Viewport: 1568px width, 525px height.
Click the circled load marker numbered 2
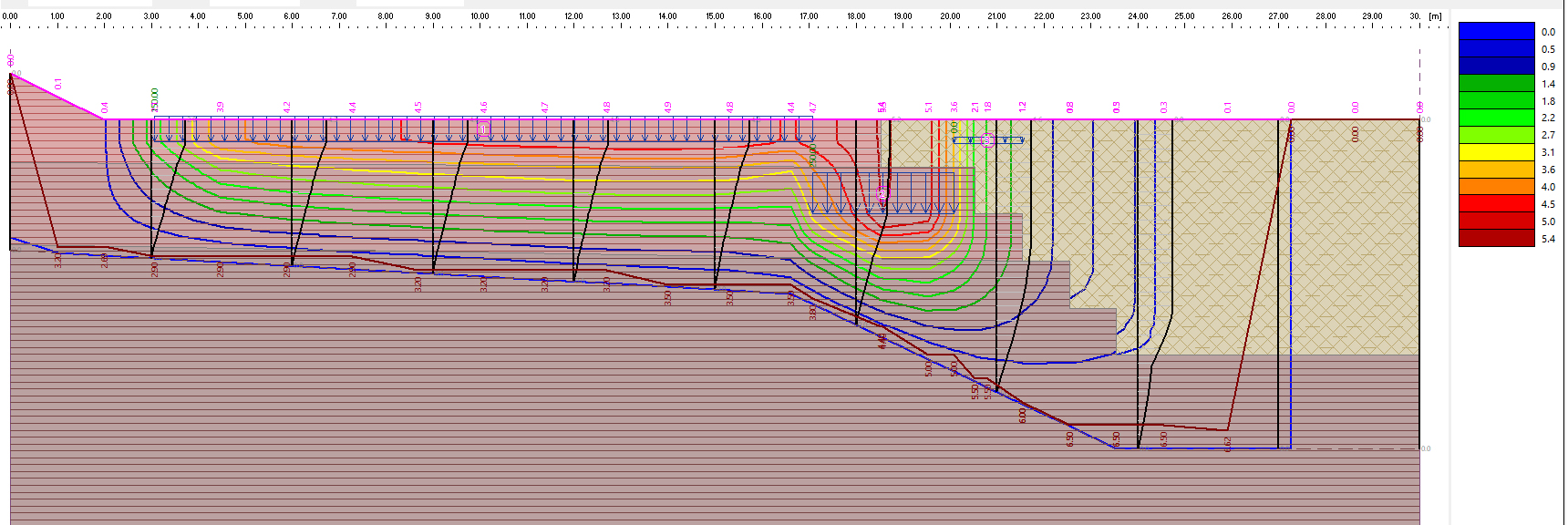[x=882, y=193]
